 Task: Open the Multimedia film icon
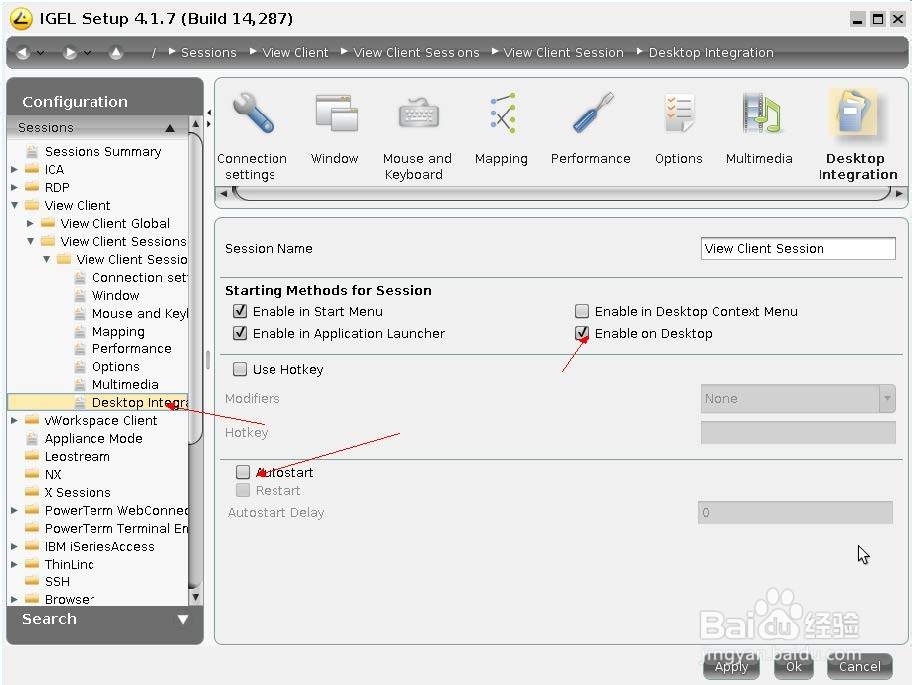click(760, 113)
